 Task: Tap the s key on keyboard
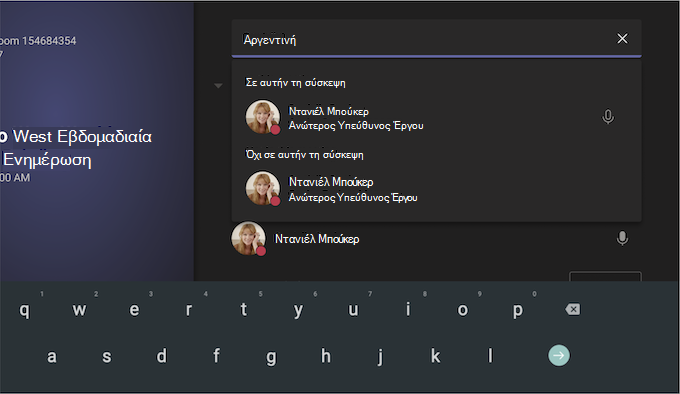107,356
